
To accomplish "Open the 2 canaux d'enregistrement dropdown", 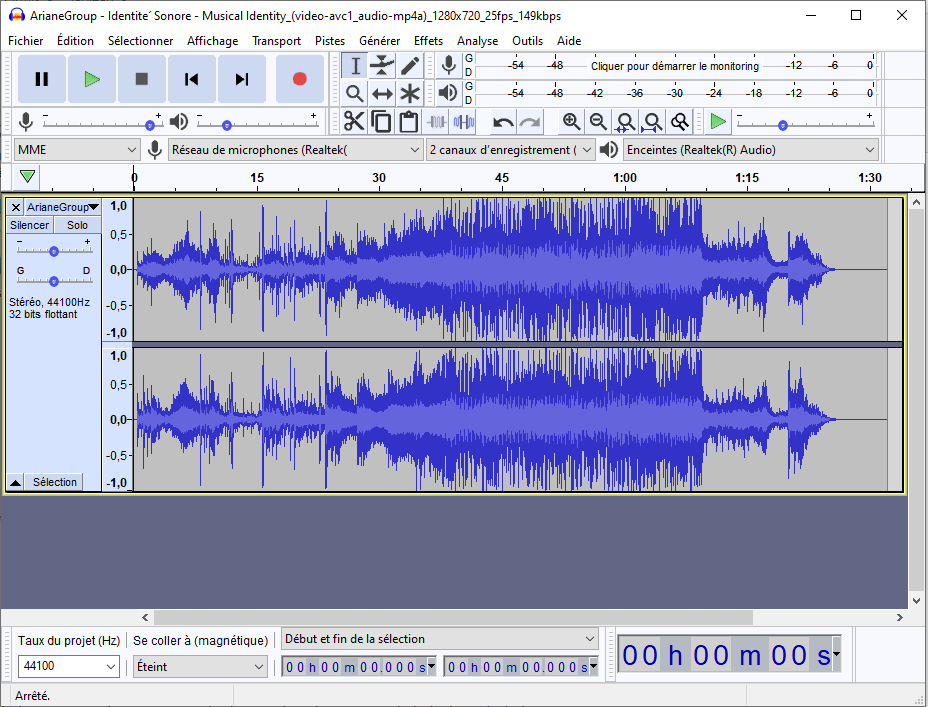I will click(510, 150).
